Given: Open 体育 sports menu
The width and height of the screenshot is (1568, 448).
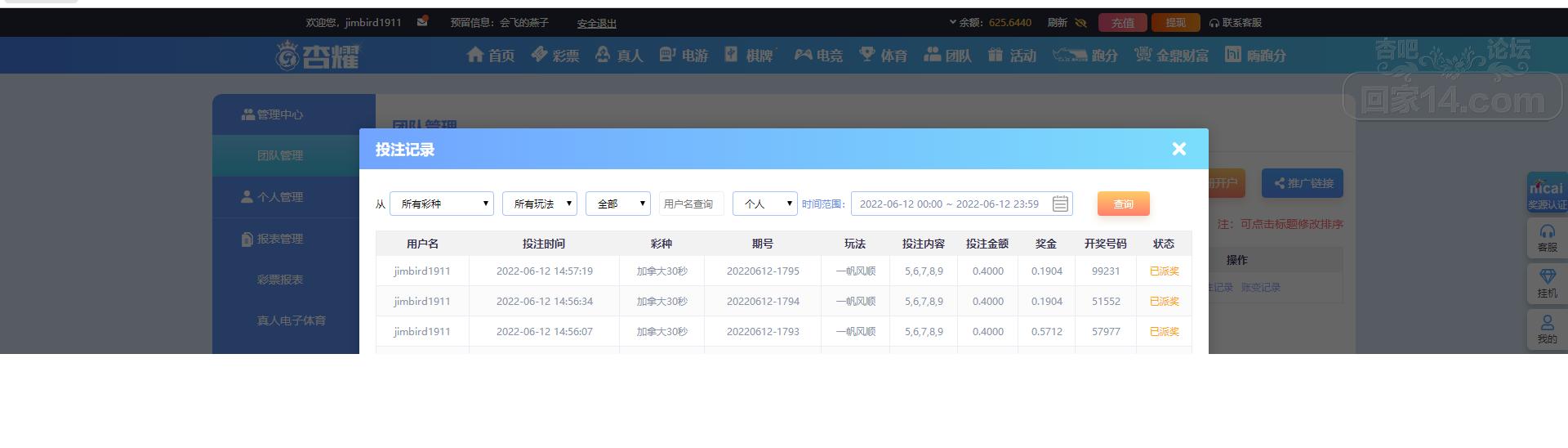Looking at the screenshot, I should click(883, 55).
